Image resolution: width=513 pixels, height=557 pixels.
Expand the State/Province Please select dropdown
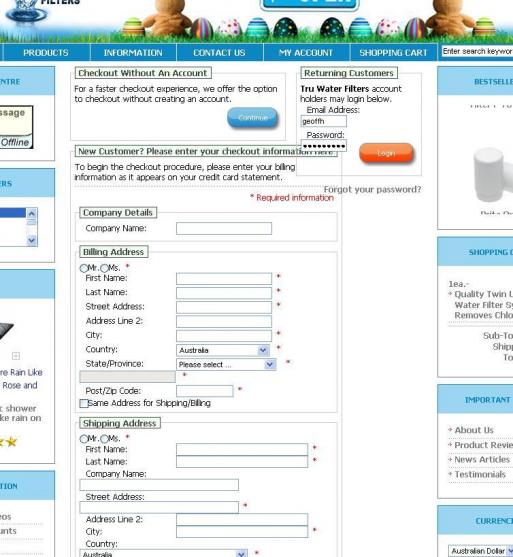click(x=226, y=364)
